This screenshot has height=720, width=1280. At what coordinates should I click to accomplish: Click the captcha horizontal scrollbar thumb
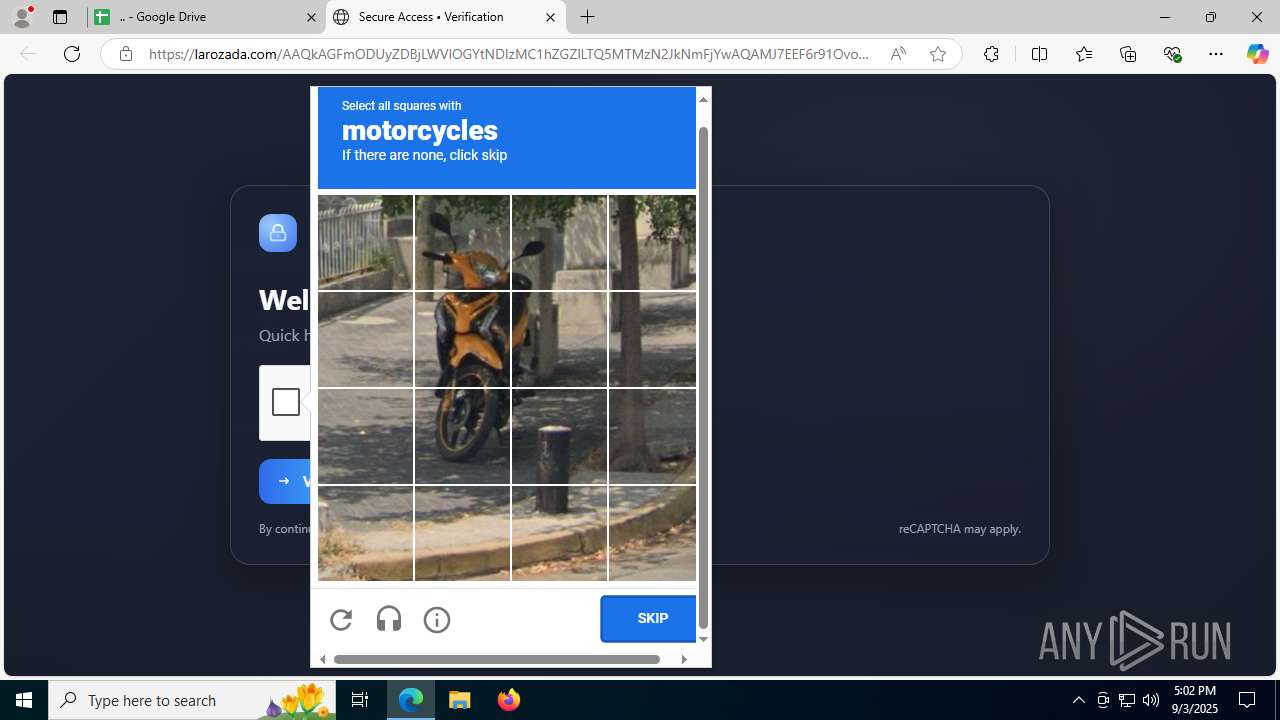(x=497, y=659)
